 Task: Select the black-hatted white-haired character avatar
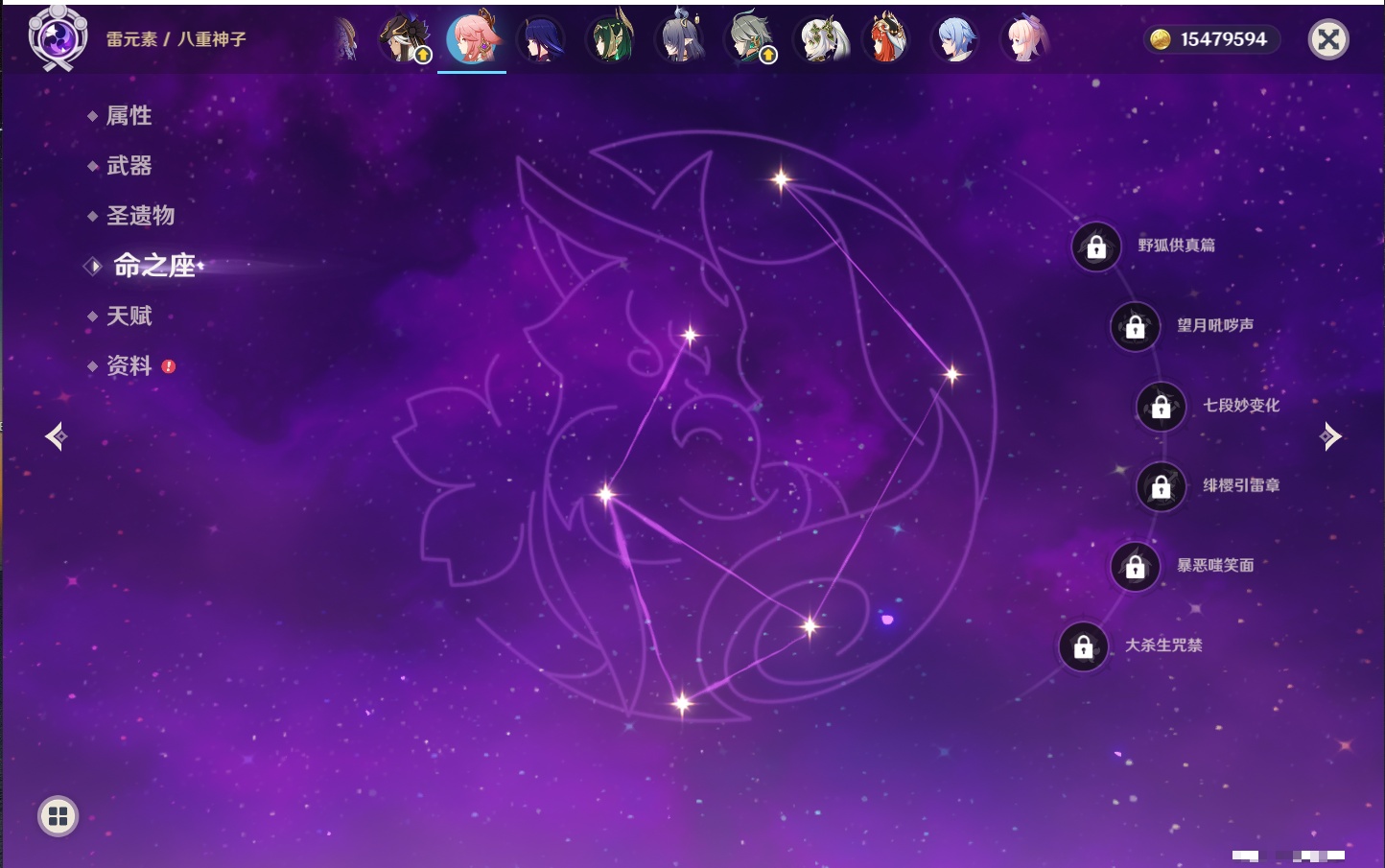point(404,38)
